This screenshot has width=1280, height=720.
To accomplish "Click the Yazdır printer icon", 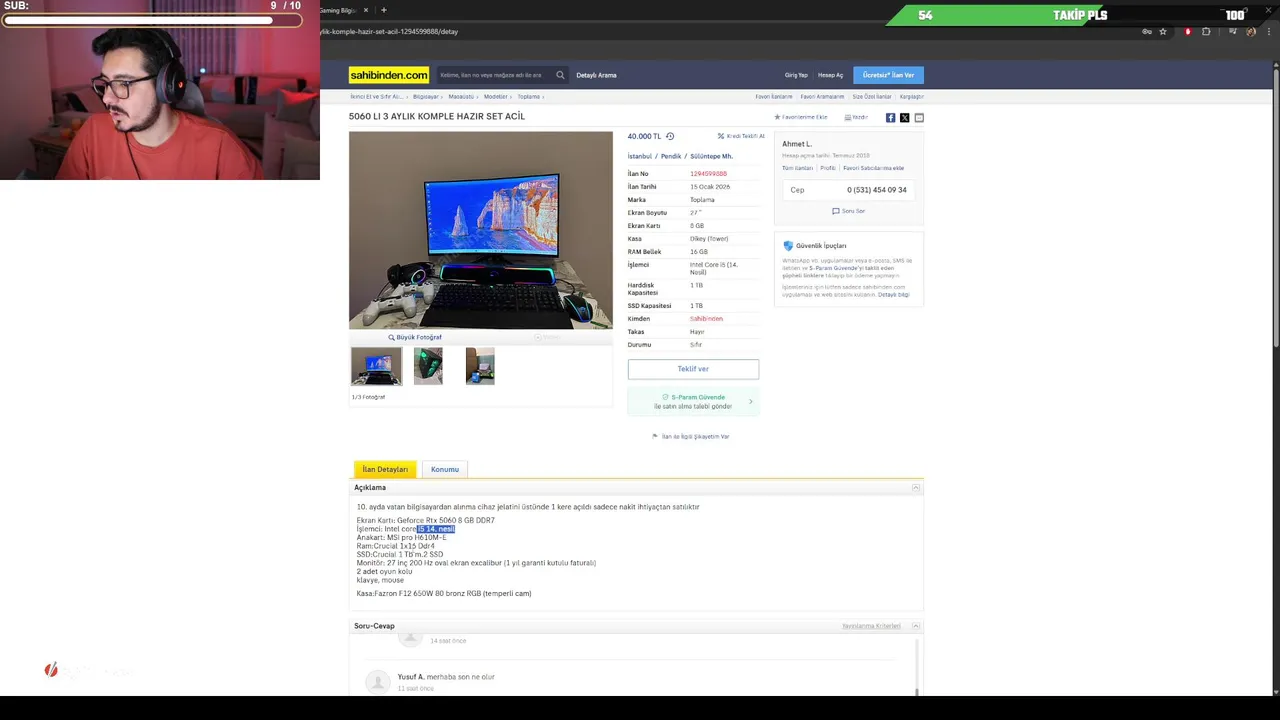I will [x=848, y=117].
